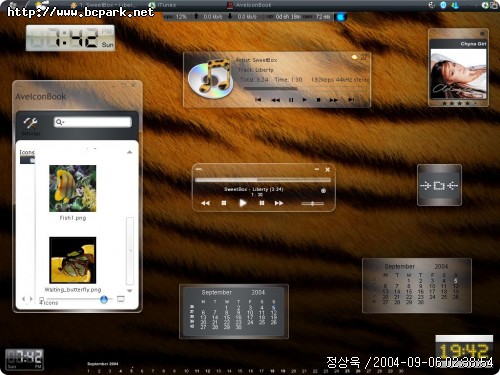The width and height of the screenshot is (500, 375).
Task: Select the Fish1.png thumbnail
Action: [x=73, y=188]
